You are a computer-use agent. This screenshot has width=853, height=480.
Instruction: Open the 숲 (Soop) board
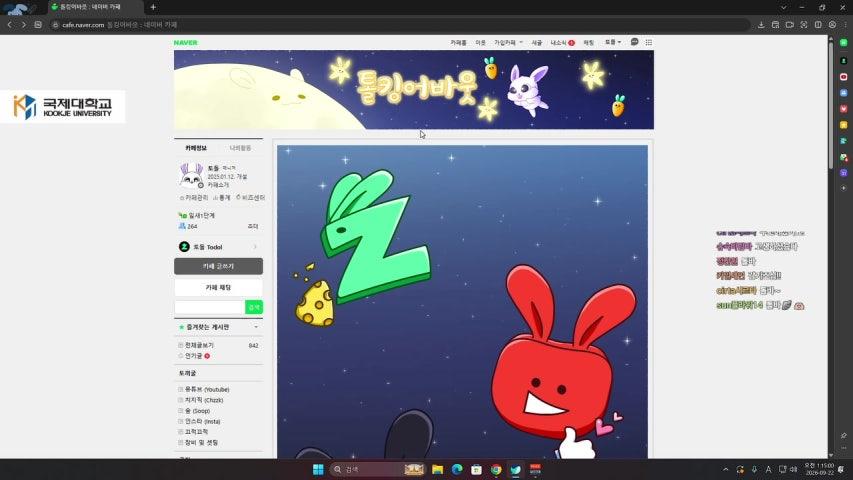pyautogui.click(x=197, y=411)
